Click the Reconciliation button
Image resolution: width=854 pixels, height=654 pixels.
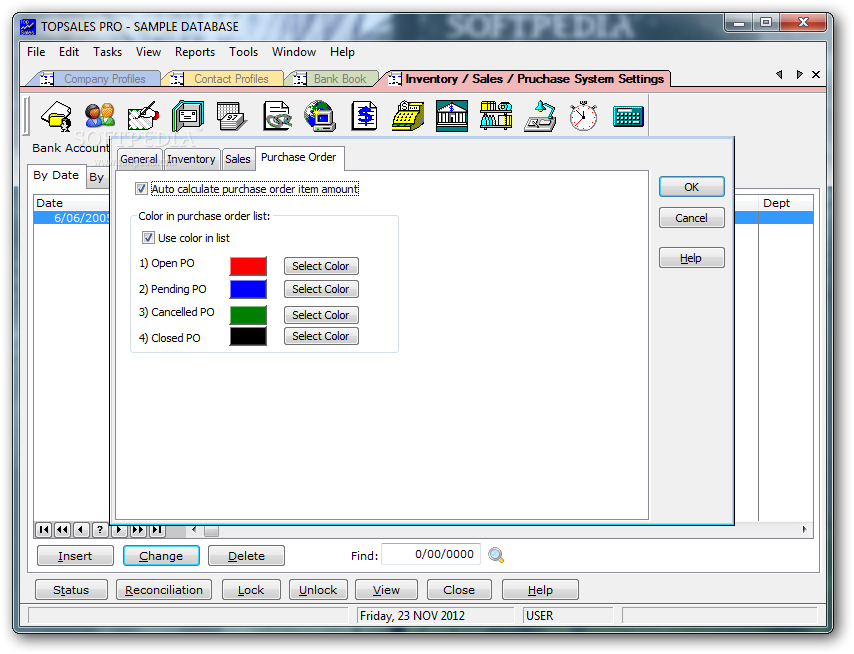[164, 590]
